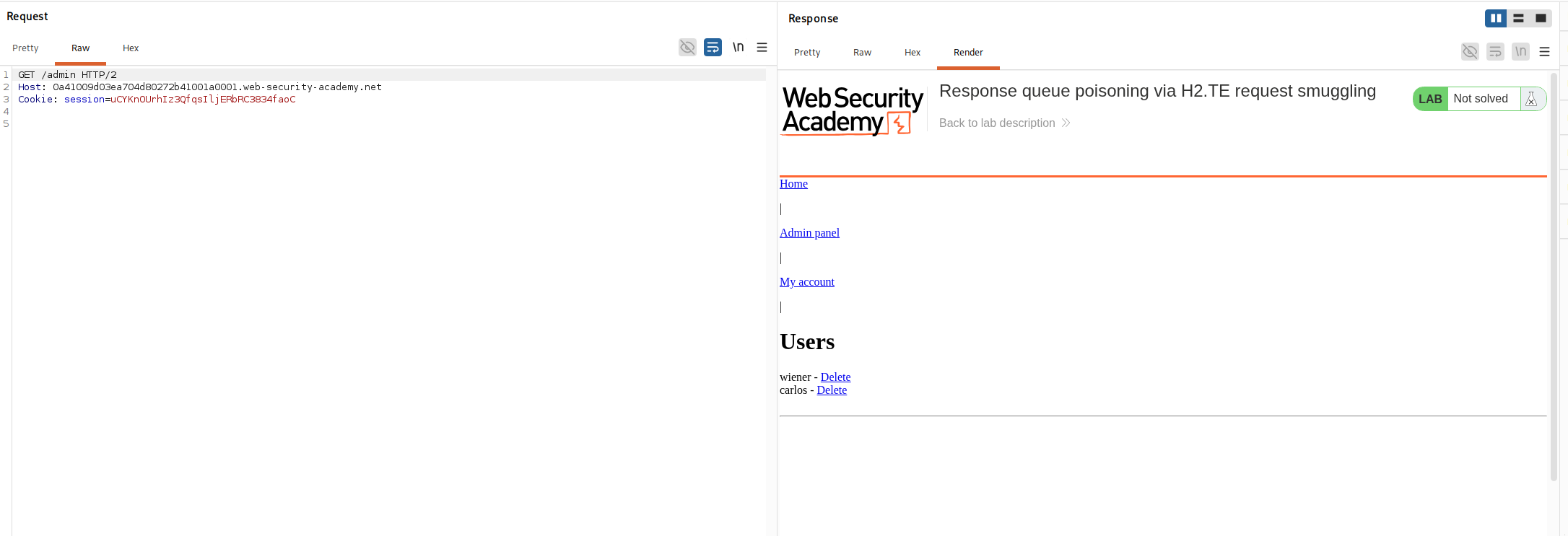
Task: Select the Response Raw tab
Action: click(862, 53)
